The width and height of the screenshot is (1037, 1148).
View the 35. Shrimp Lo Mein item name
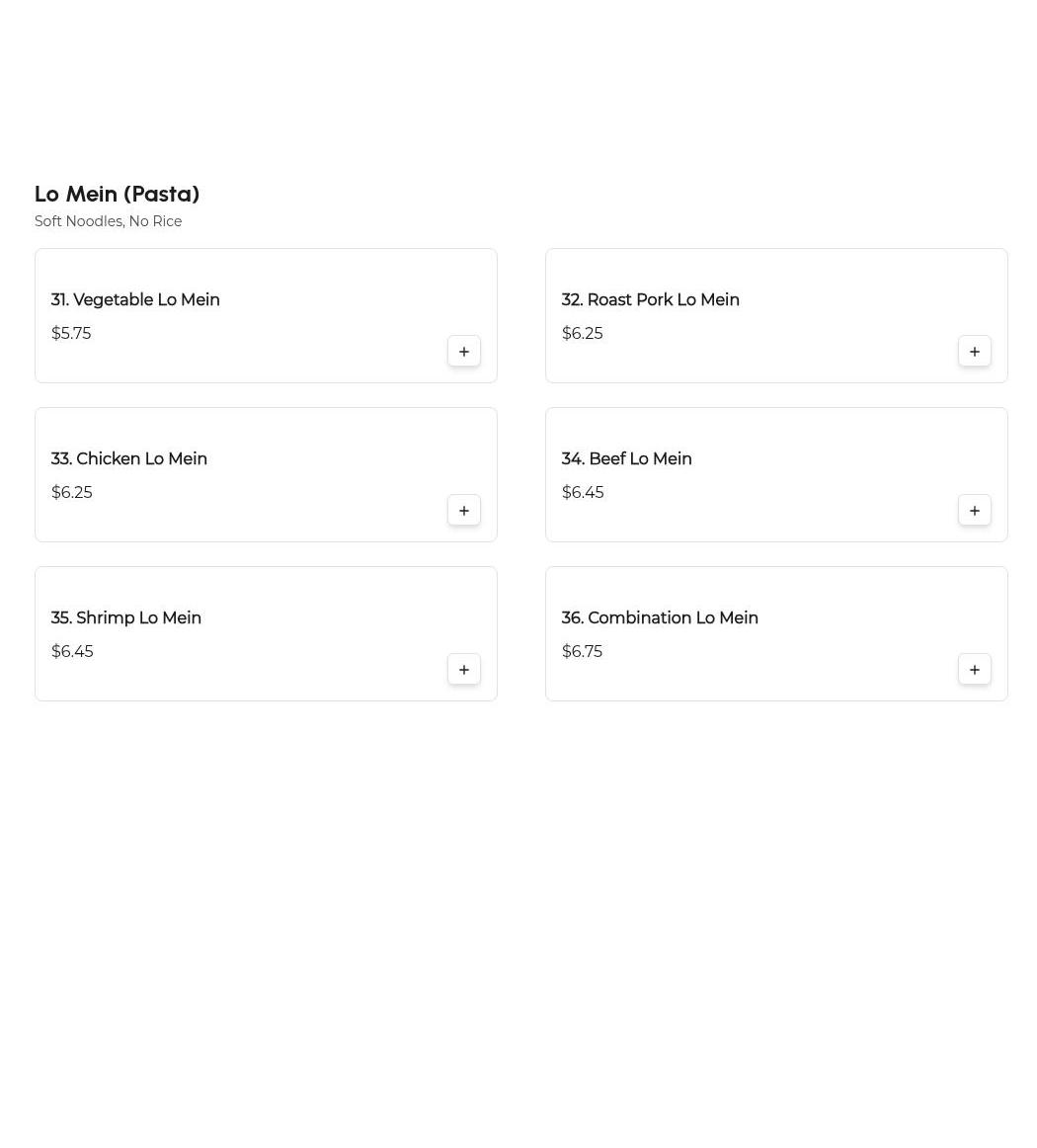pos(126,618)
